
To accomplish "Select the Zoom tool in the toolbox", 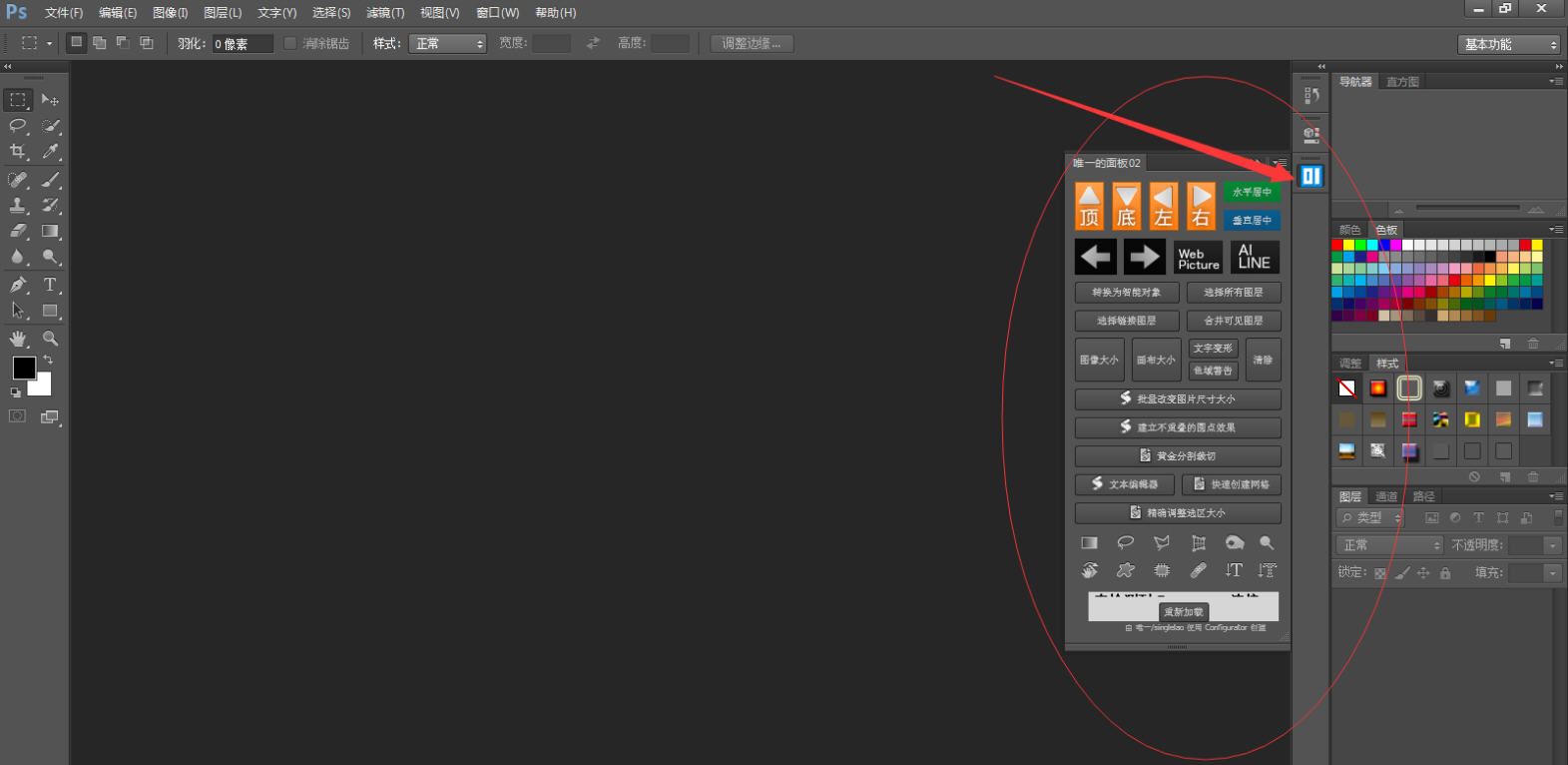I will 50,339.
